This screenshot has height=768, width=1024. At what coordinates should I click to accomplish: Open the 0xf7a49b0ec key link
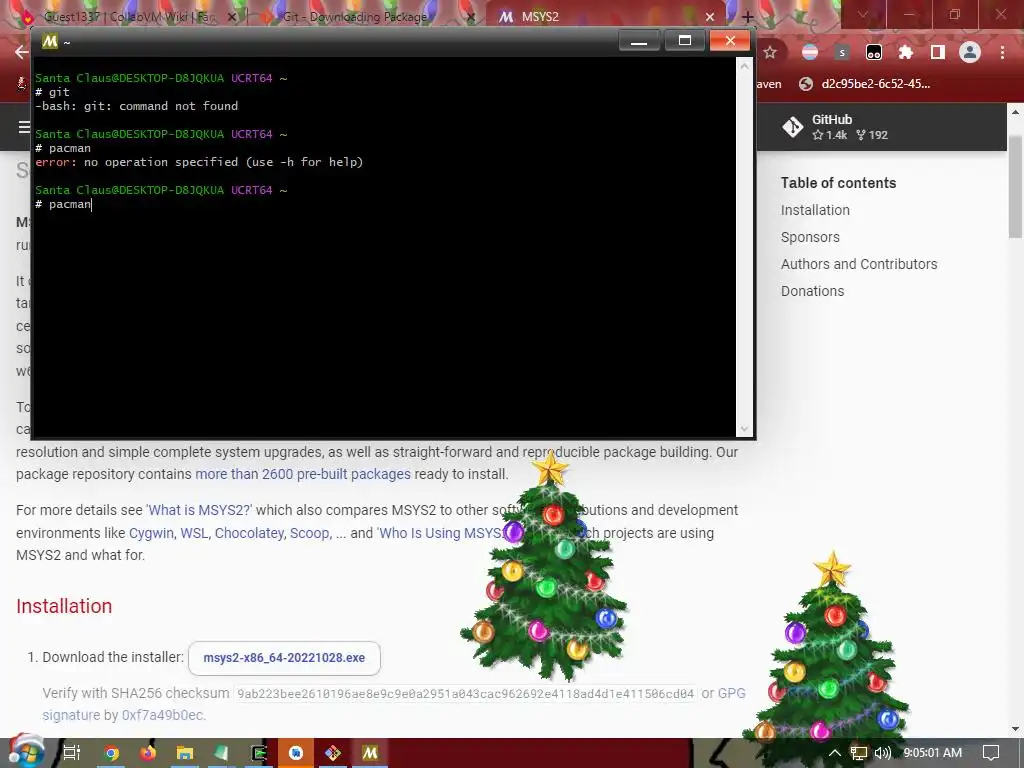pyautogui.click(x=163, y=715)
